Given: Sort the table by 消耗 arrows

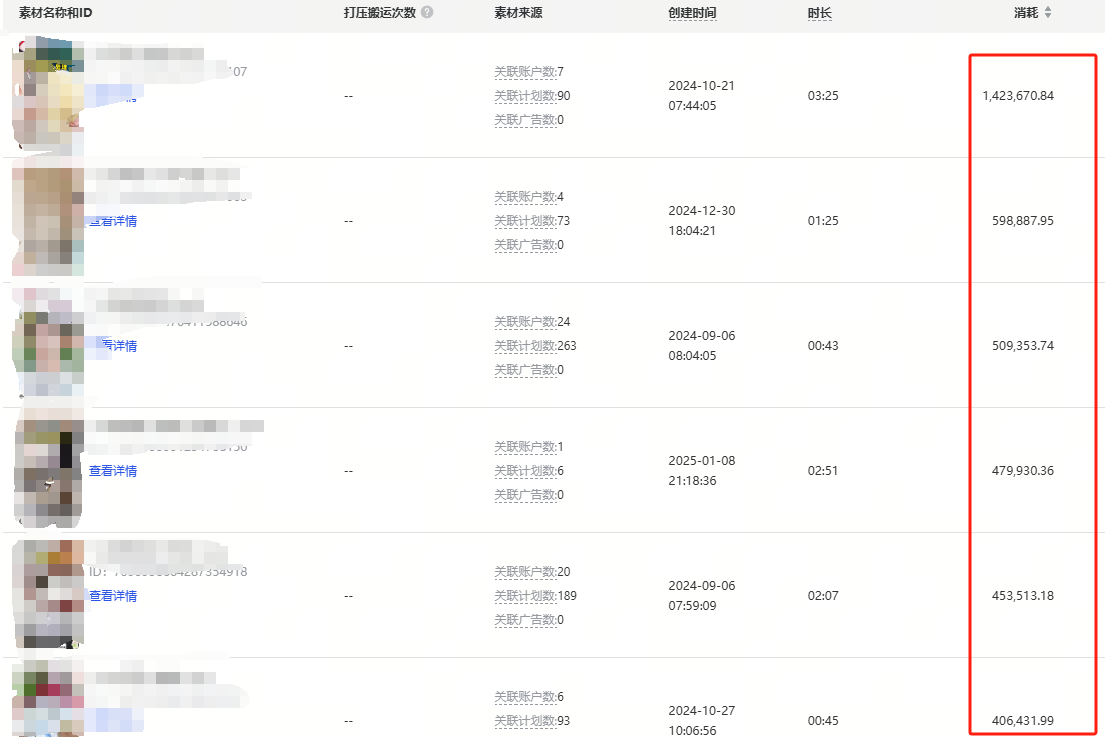Looking at the screenshot, I should click(x=1048, y=13).
